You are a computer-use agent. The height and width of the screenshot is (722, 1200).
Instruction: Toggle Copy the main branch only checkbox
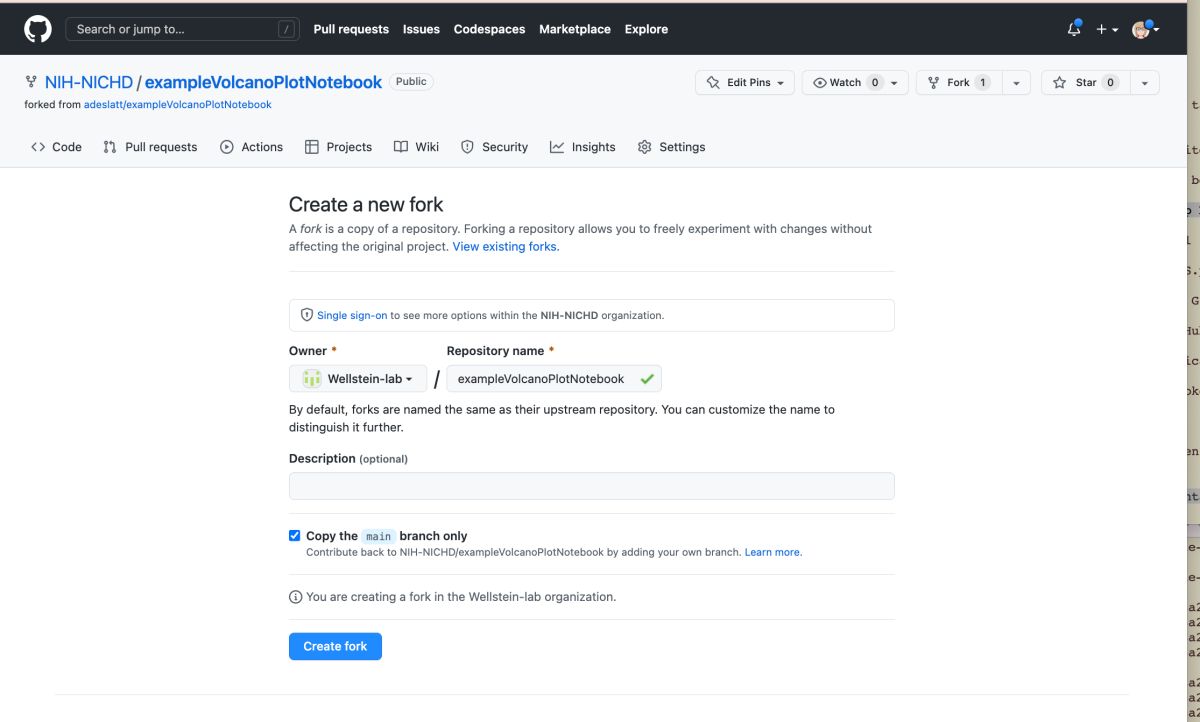(x=294, y=536)
